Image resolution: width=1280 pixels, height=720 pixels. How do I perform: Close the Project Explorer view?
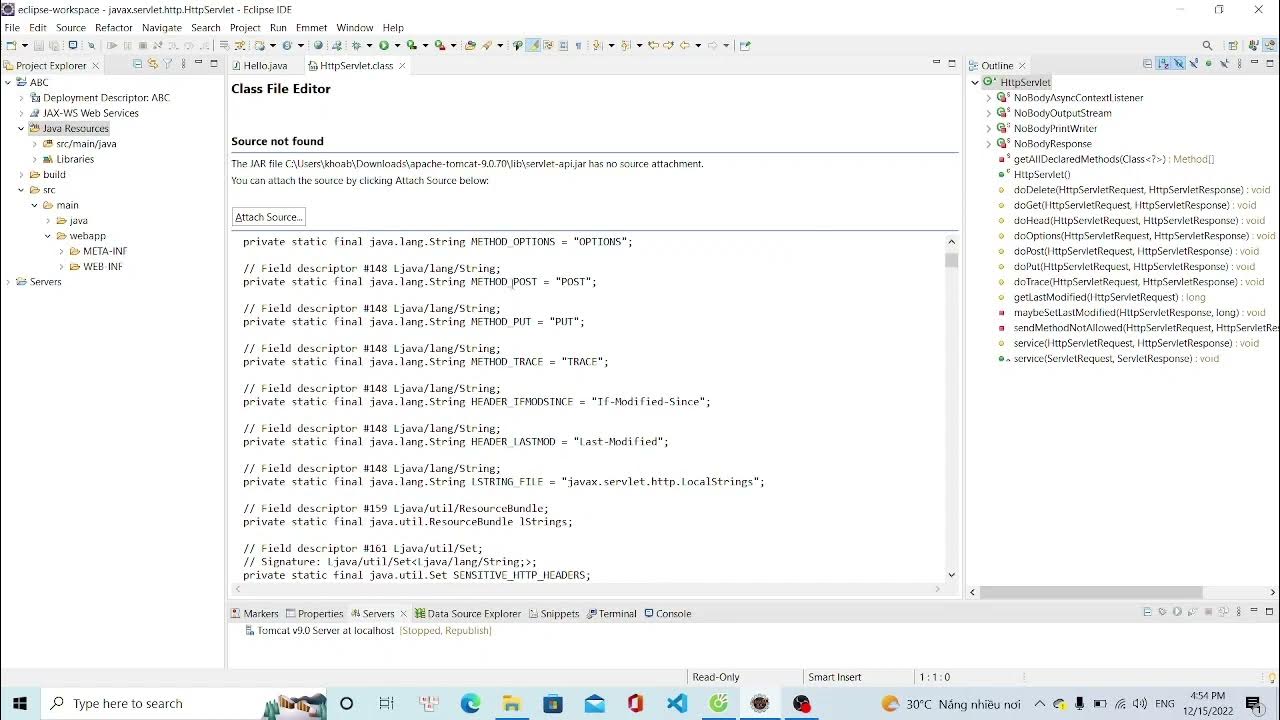96,65
